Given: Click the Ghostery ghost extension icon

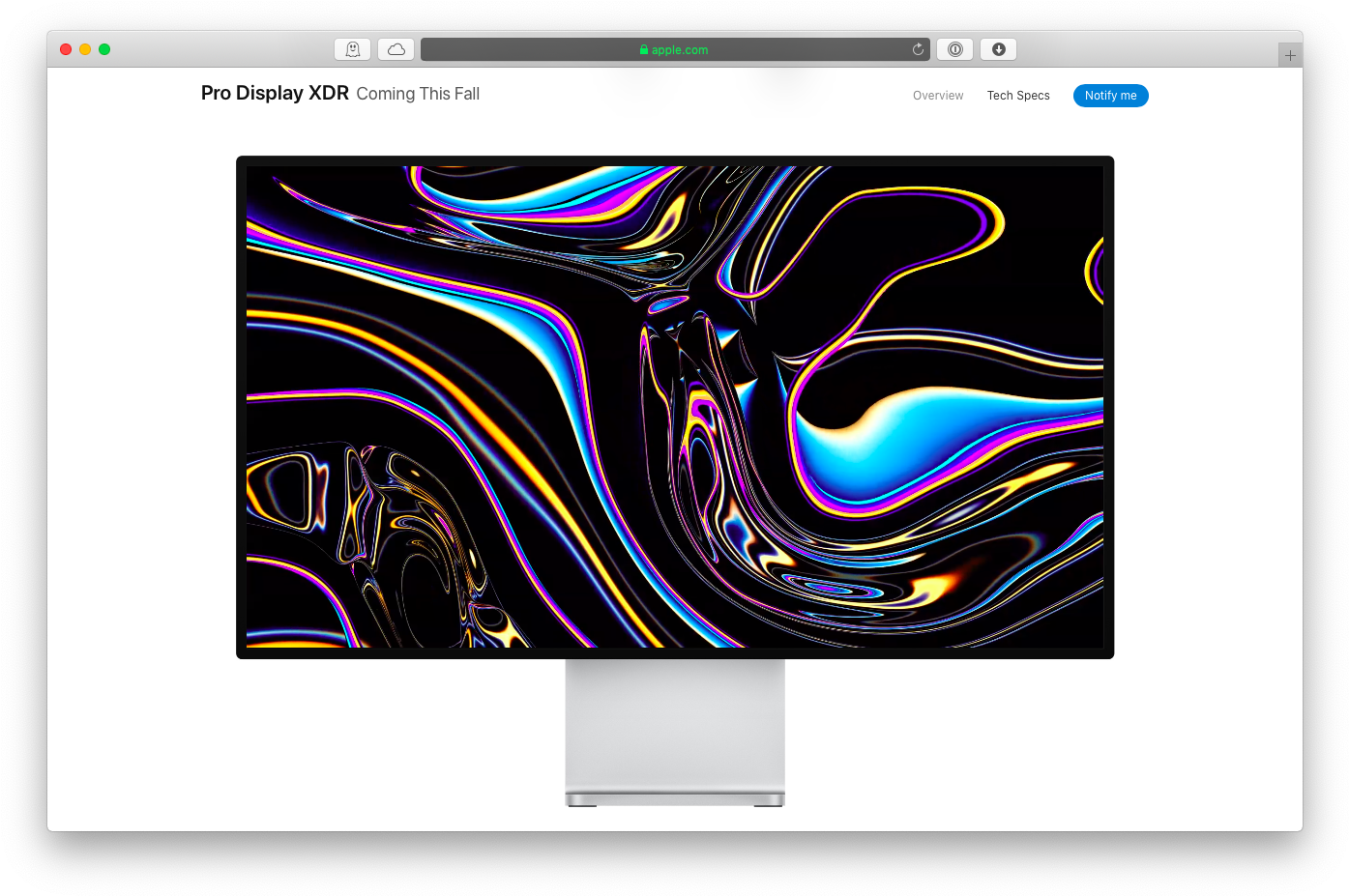Looking at the screenshot, I should 353,49.
